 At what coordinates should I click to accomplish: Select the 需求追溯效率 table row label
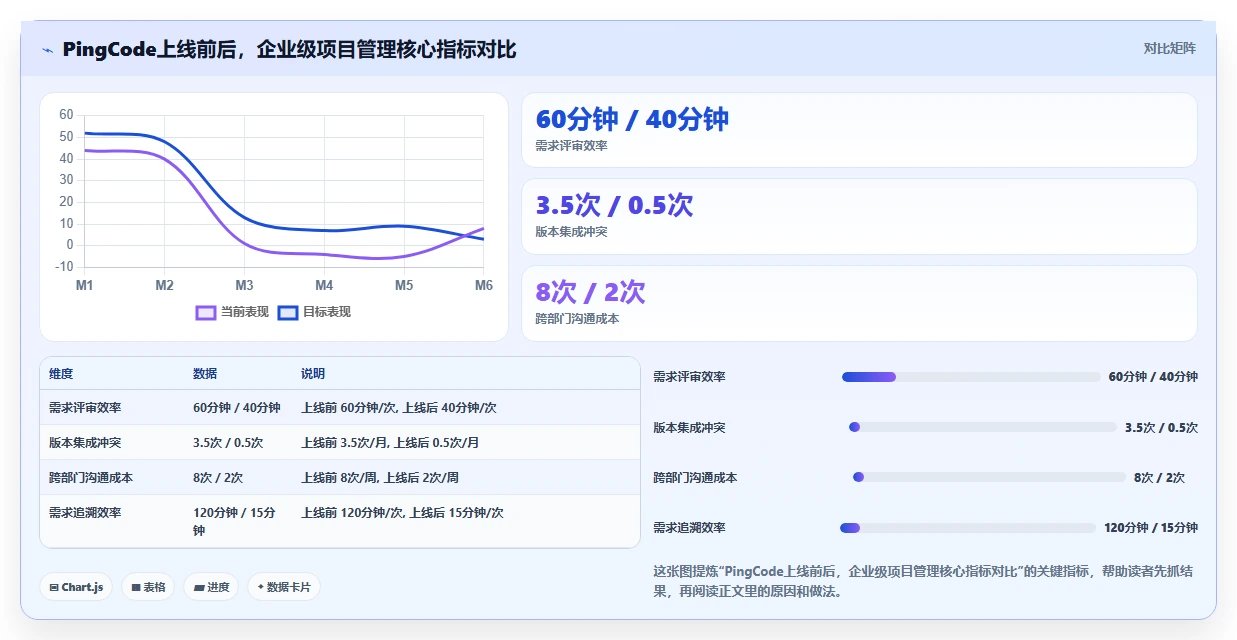(85, 513)
